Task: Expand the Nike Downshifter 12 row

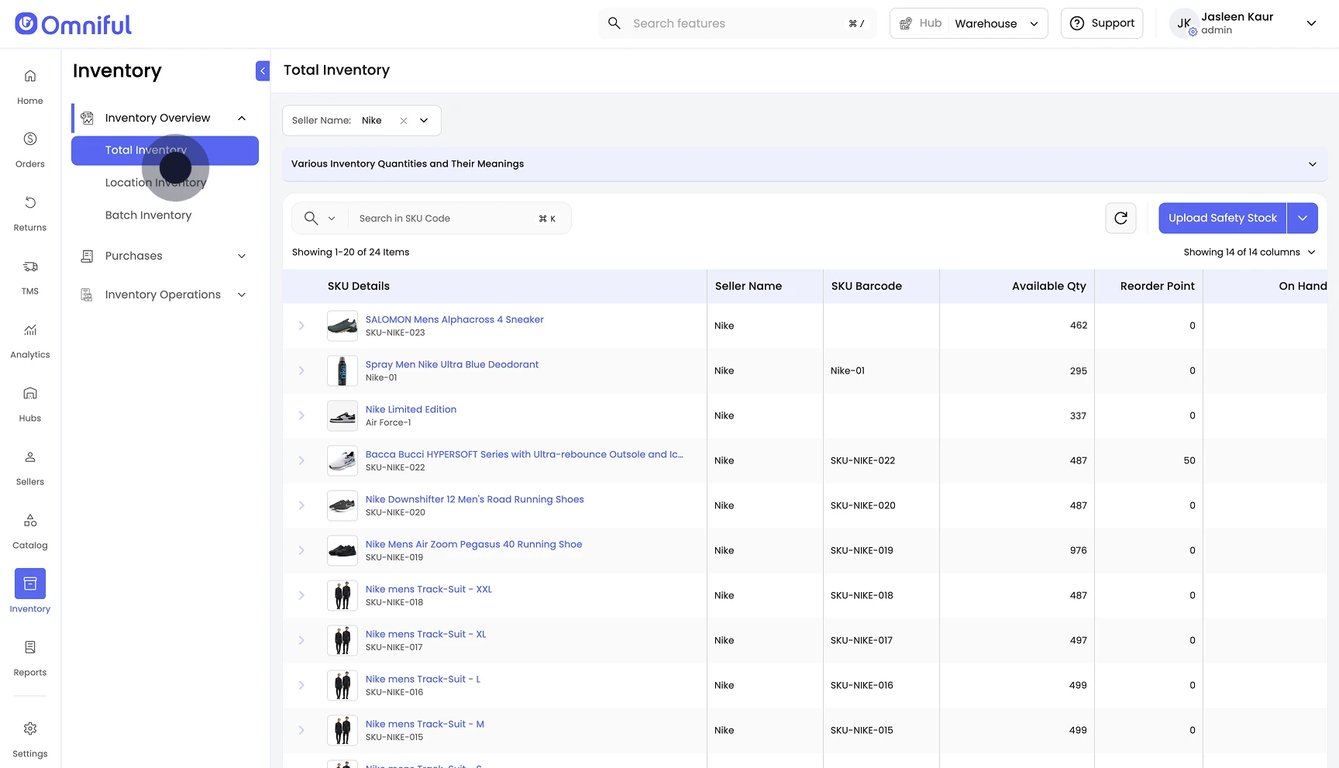Action: point(301,506)
